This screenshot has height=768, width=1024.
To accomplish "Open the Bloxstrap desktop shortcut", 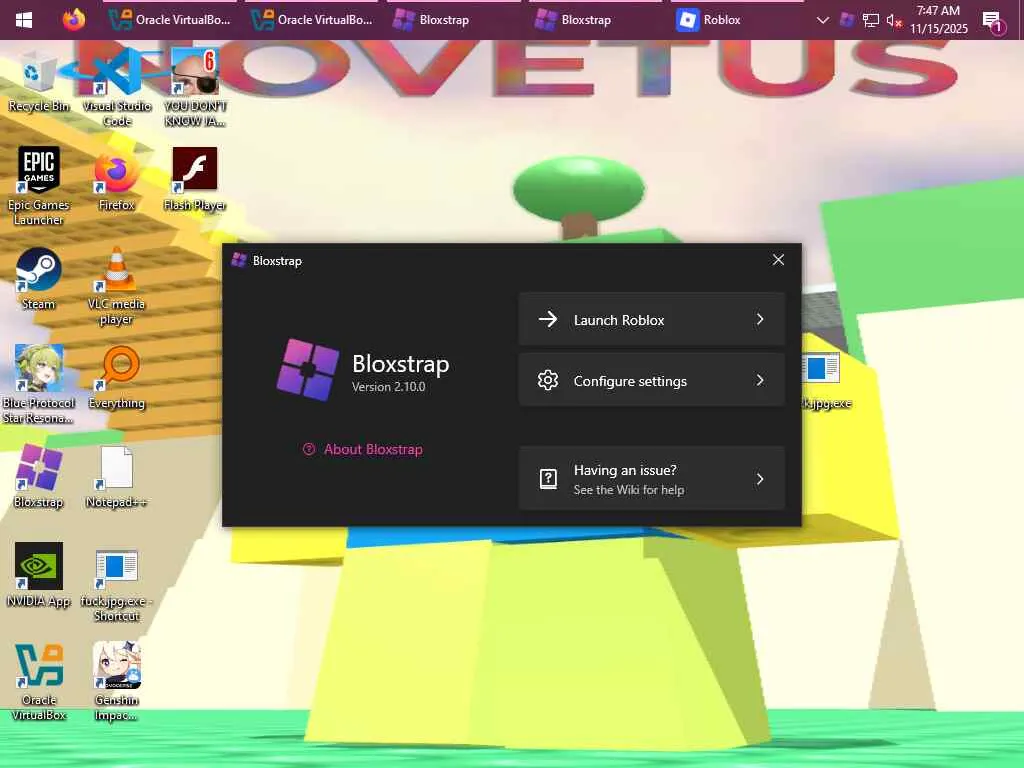I will click(x=39, y=477).
